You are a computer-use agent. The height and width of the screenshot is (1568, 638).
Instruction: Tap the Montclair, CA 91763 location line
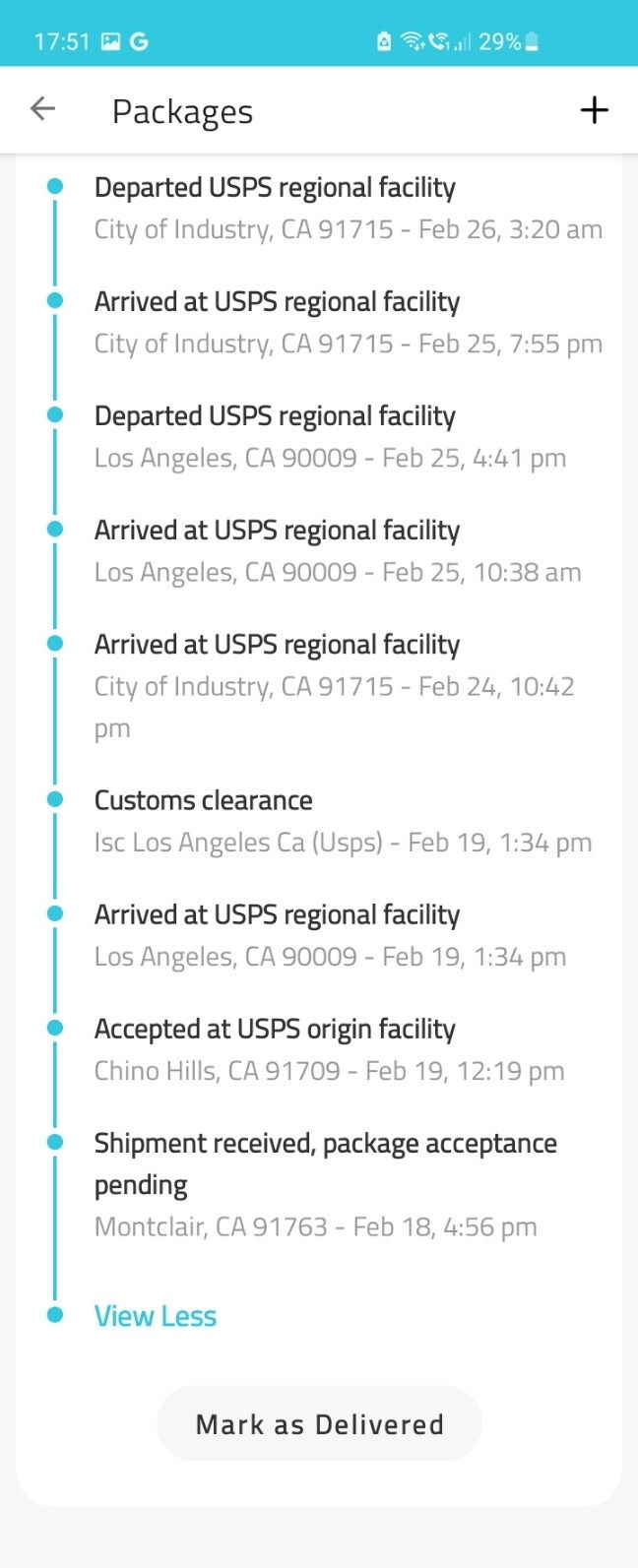point(316,1227)
